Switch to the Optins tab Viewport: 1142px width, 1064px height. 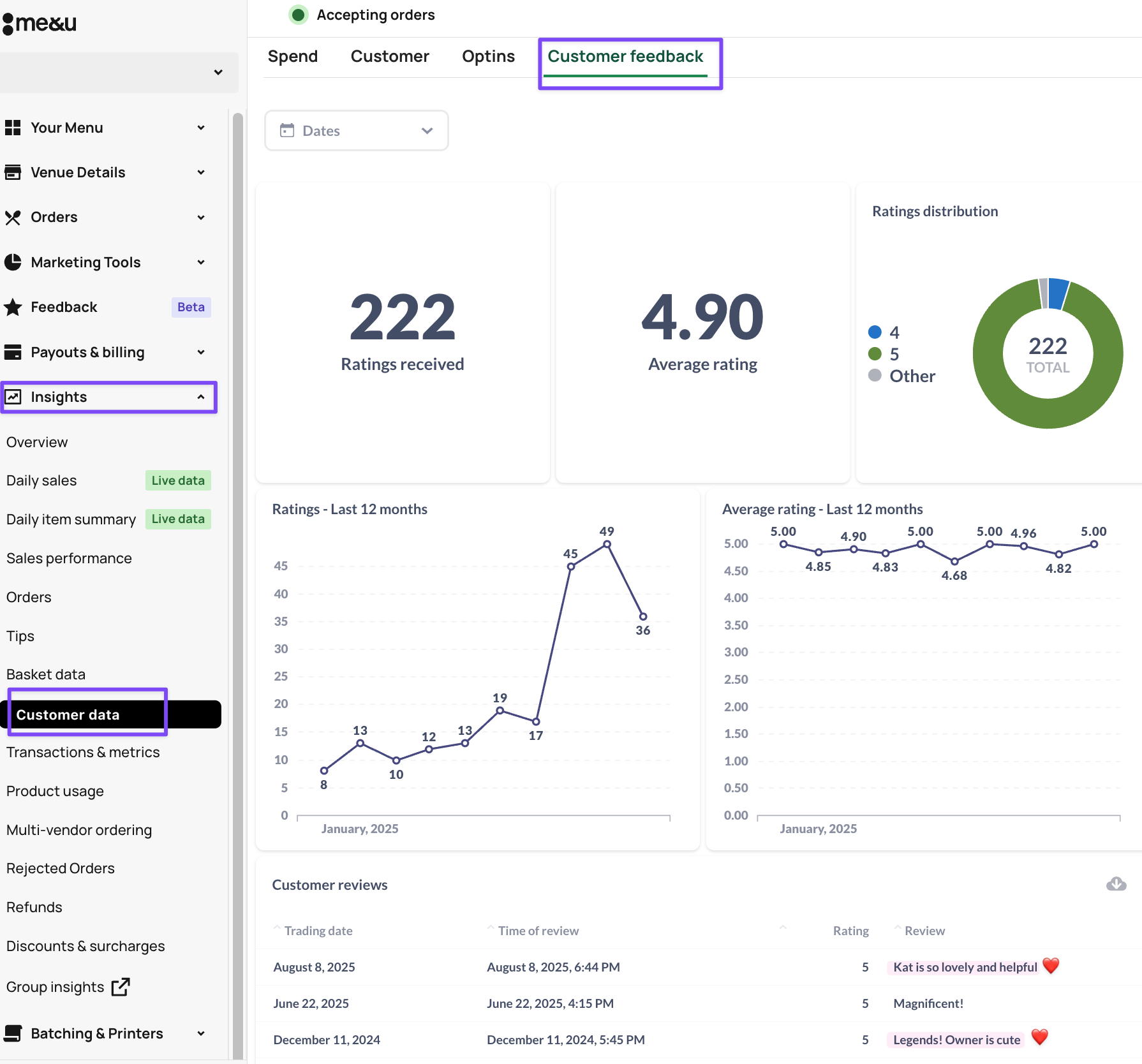(x=488, y=57)
